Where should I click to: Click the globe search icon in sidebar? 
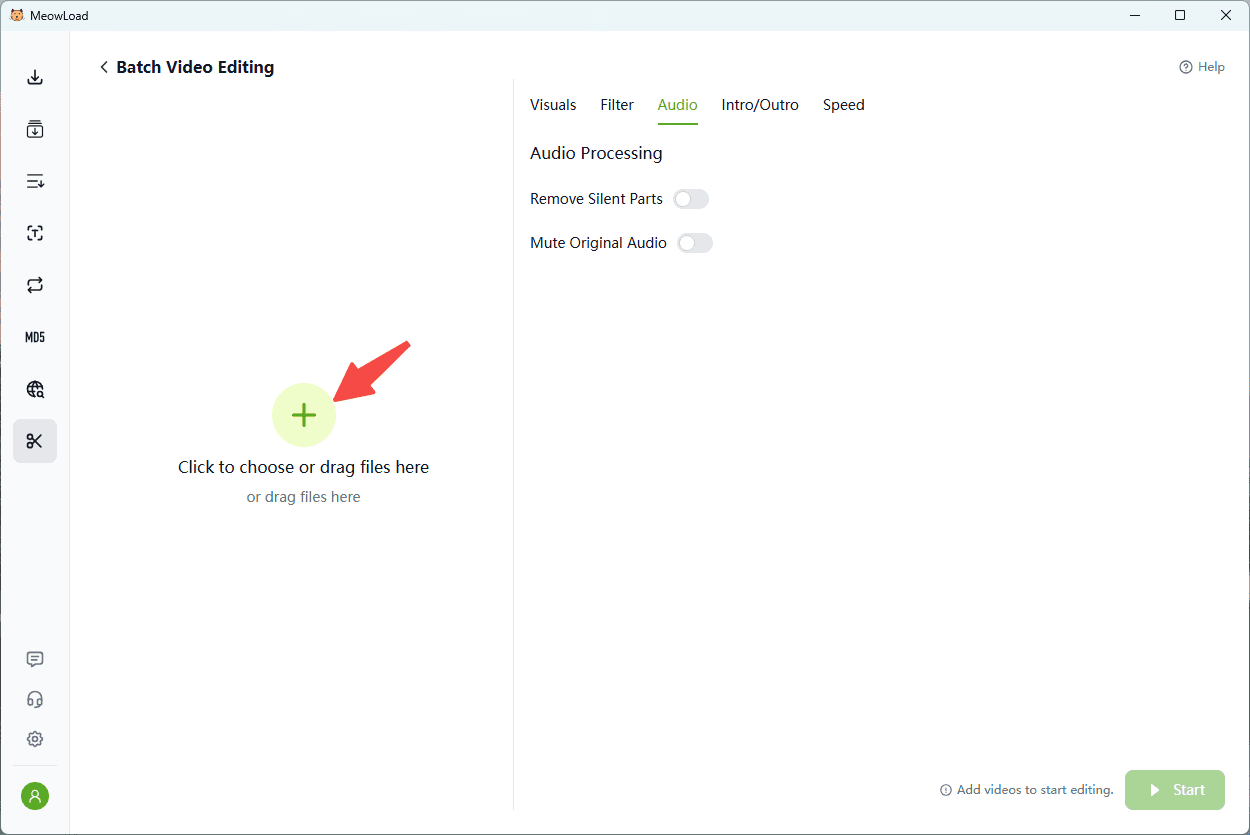pyautogui.click(x=35, y=390)
